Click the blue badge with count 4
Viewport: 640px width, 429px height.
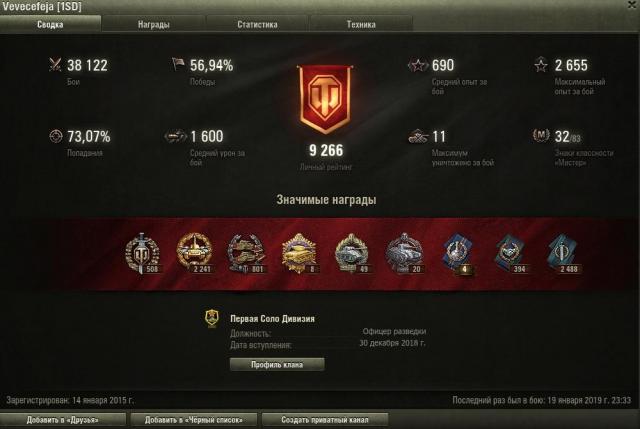pos(458,253)
